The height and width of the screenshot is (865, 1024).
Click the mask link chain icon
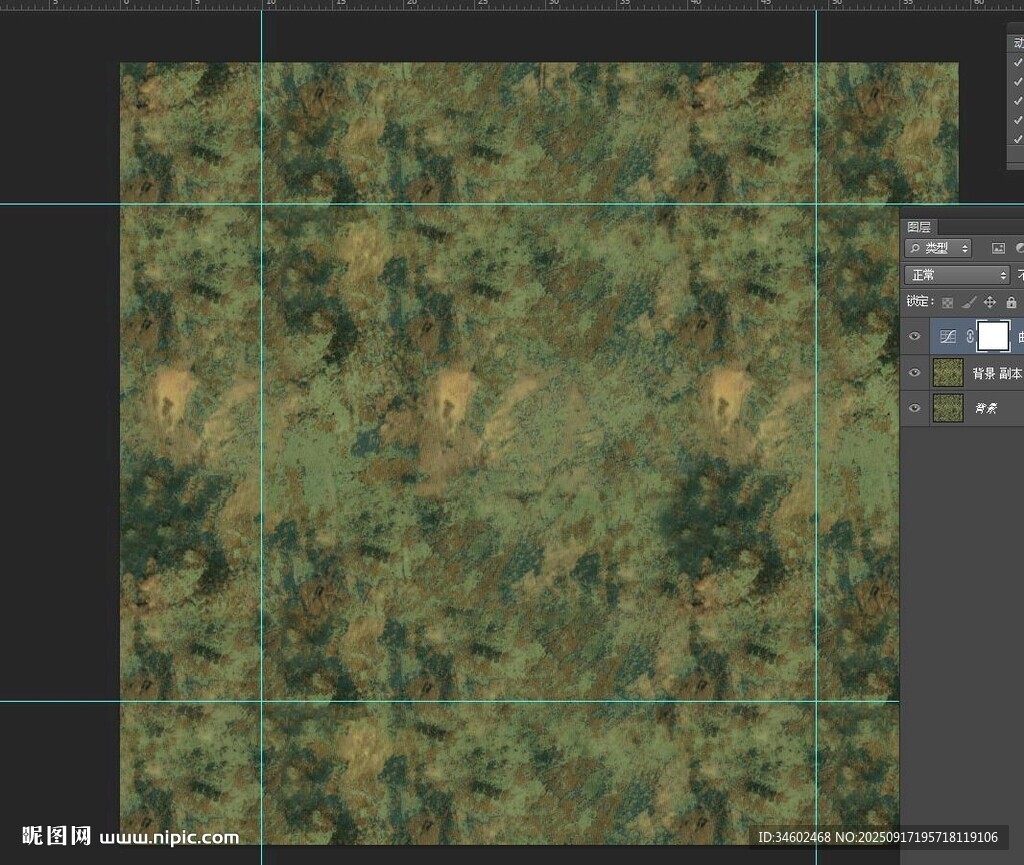970,337
